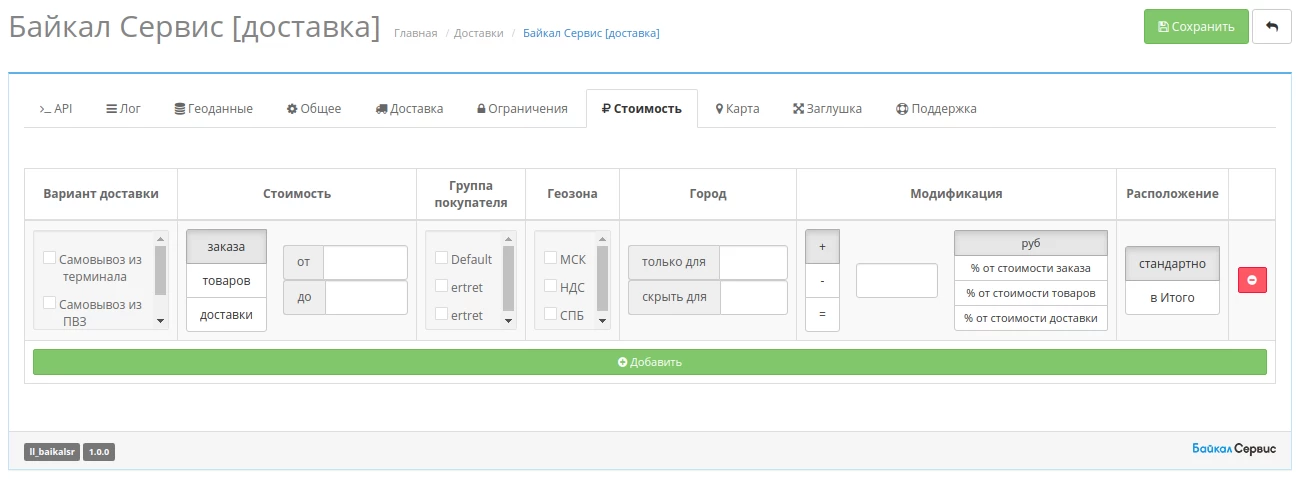Click the ll_baikalsr module badge
The width and height of the screenshot is (1301, 479).
(52, 452)
